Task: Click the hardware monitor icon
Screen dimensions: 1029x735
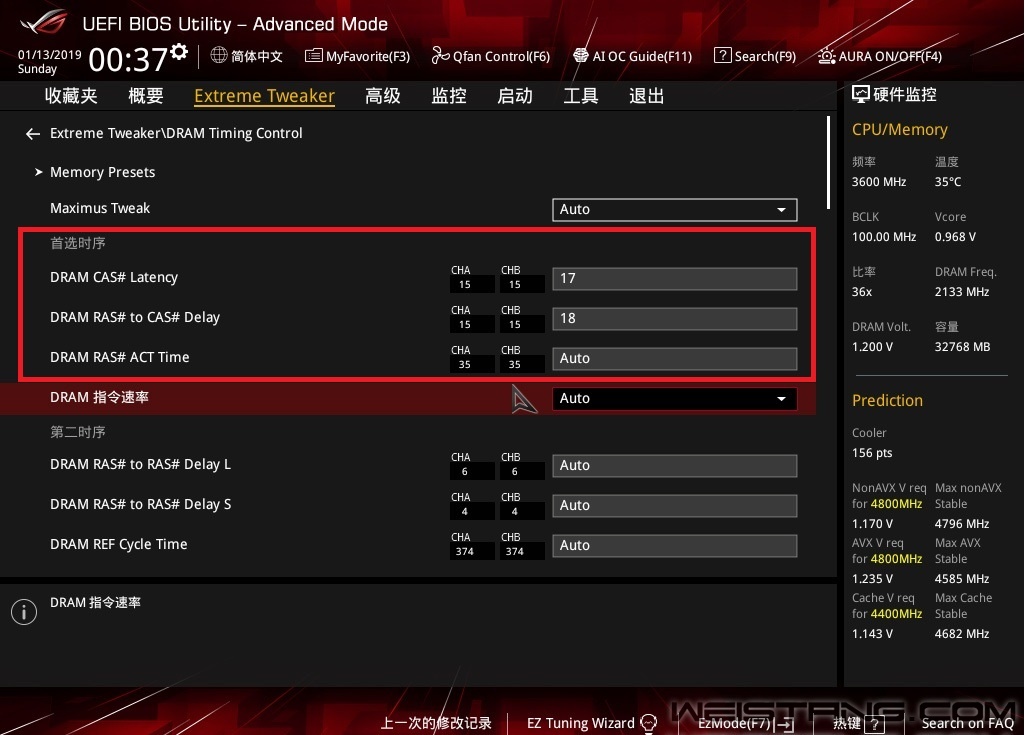Action: [x=860, y=94]
